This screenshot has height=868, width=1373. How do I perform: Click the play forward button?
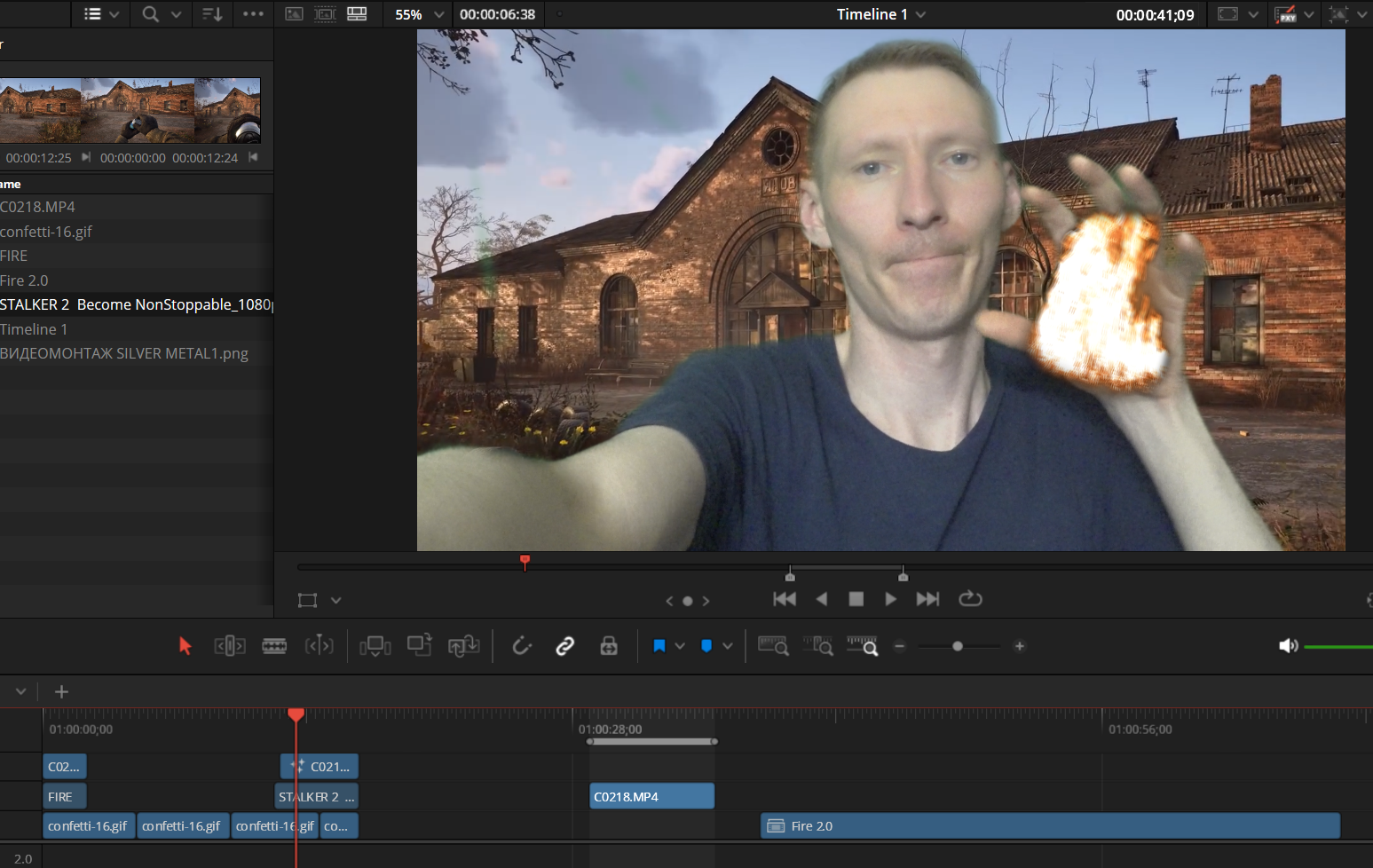tap(890, 599)
